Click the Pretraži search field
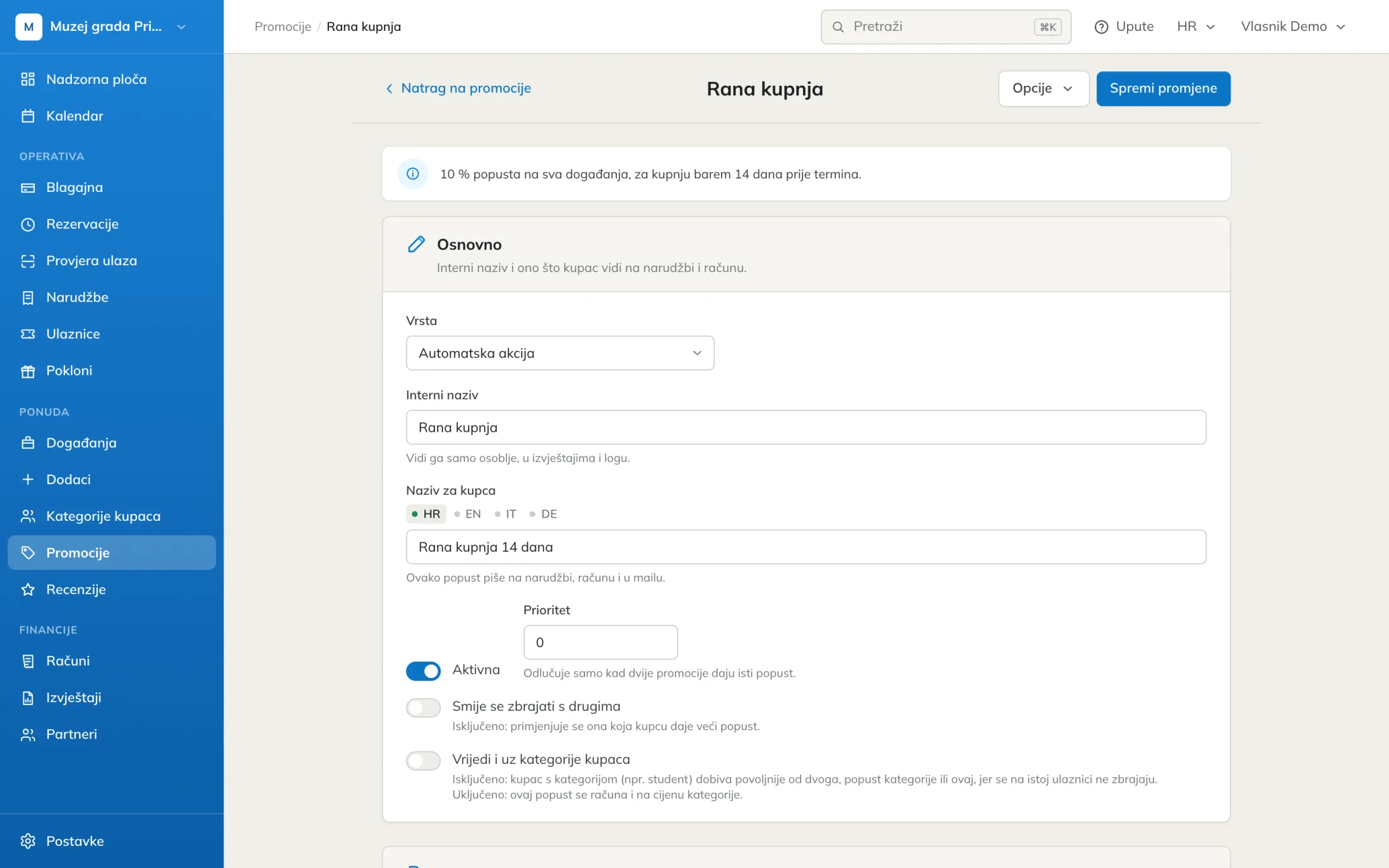The height and width of the screenshot is (868, 1389). [946, 27]
